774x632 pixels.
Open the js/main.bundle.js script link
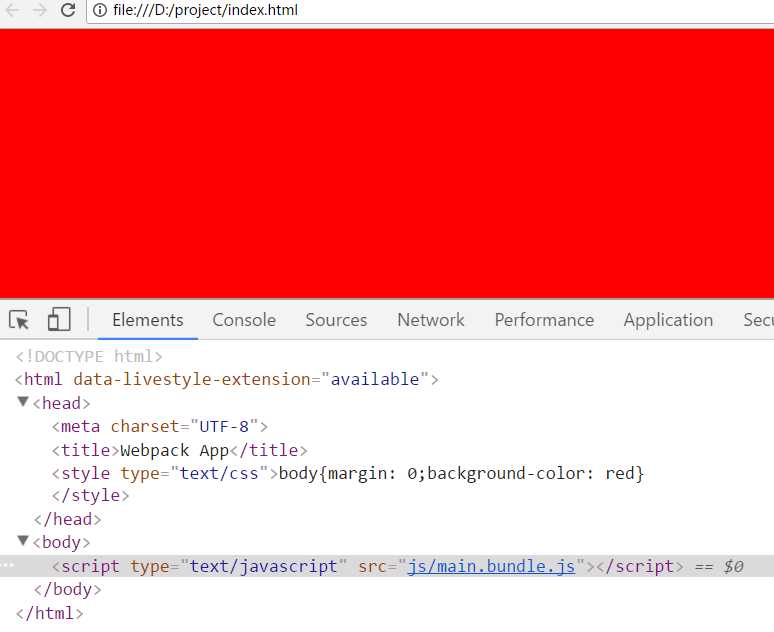click(x=491, y=566)
